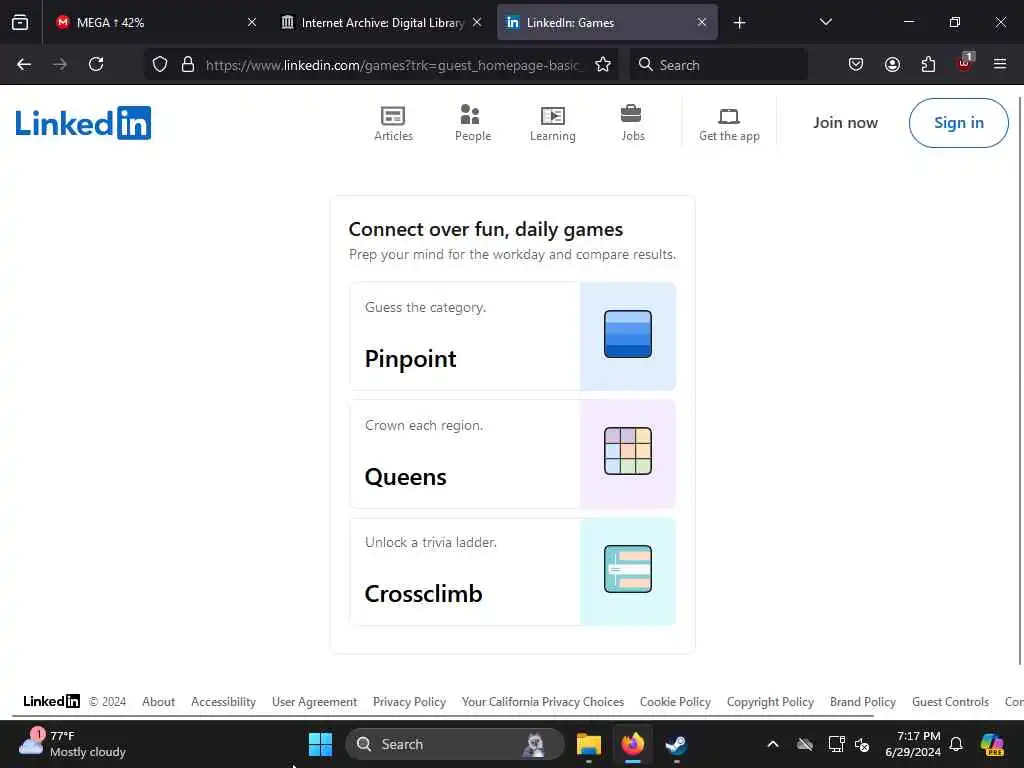Click the uBlock Origin extension icon
This screenshot has height=768, width=1024.
(965, 63)
